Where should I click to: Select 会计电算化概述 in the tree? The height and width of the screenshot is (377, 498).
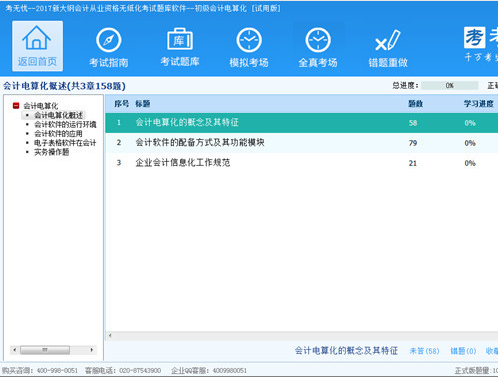pos(59,115)
